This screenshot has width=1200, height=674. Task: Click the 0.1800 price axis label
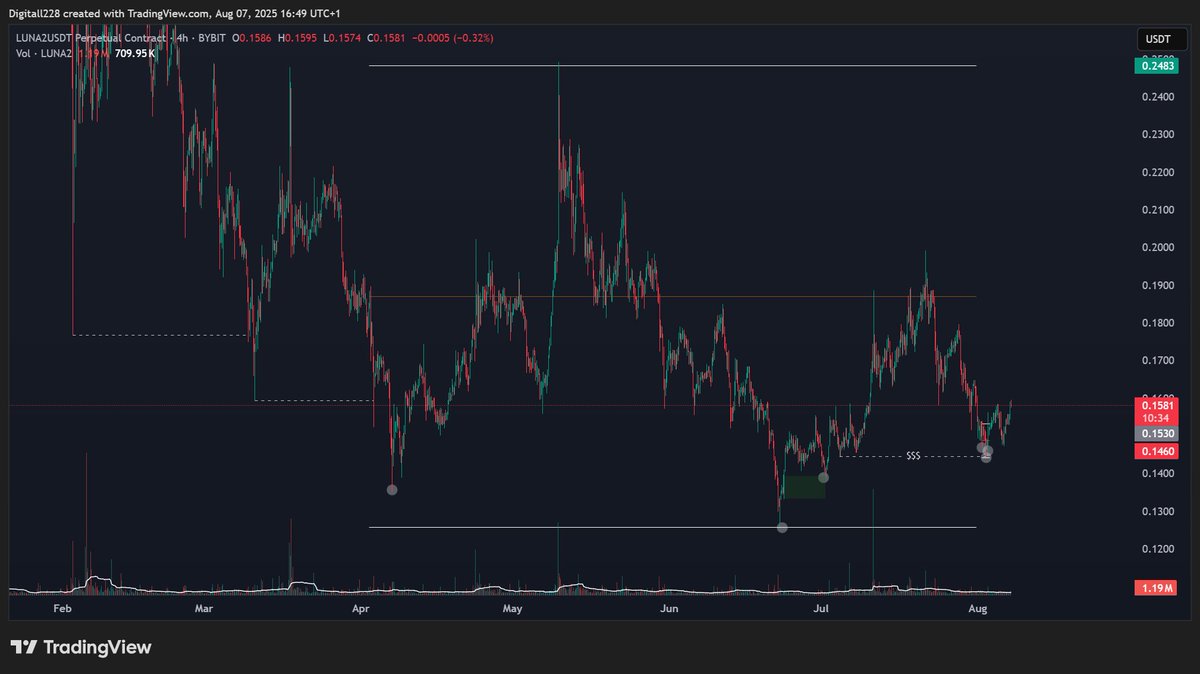pos(1157,322)
